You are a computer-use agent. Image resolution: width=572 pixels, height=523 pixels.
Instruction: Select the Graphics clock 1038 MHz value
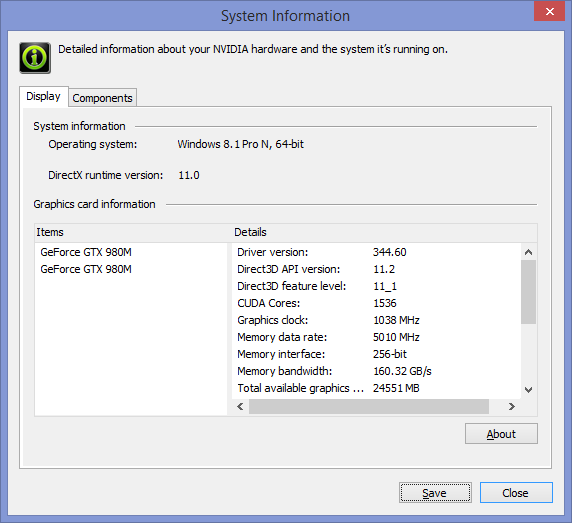[396, 320]
